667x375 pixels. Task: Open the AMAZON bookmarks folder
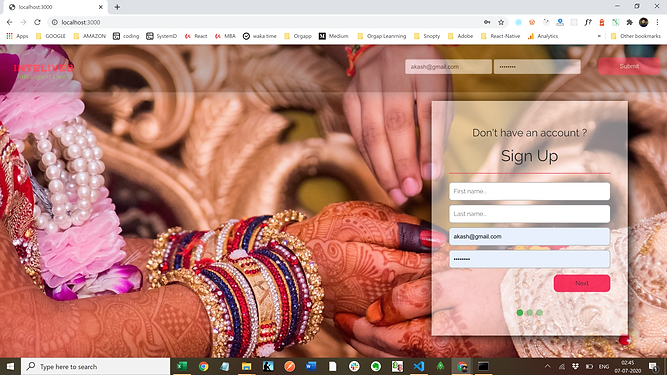[x=89, y=36]
